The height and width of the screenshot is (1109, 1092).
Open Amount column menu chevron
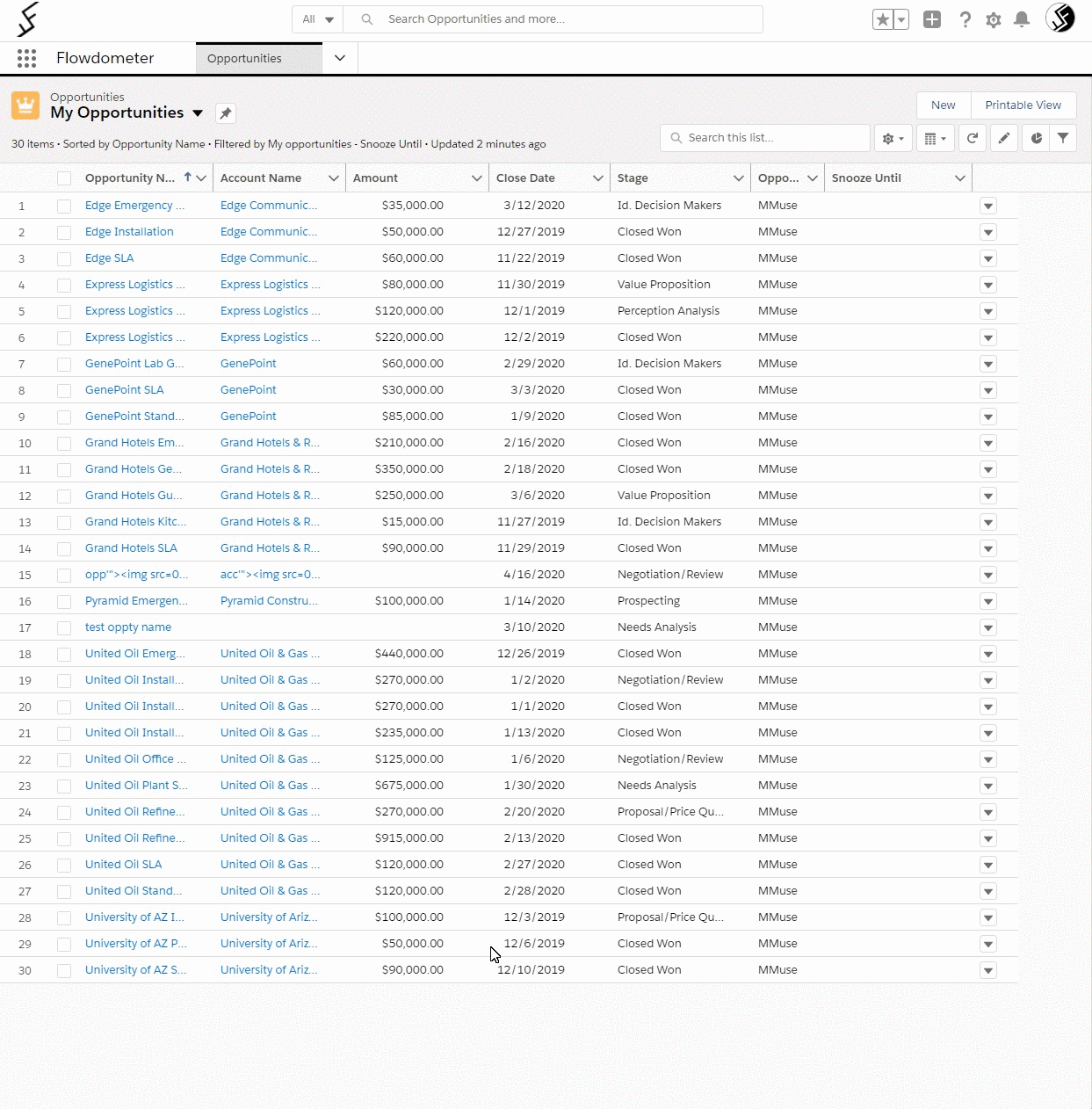(x=477, y=178)
